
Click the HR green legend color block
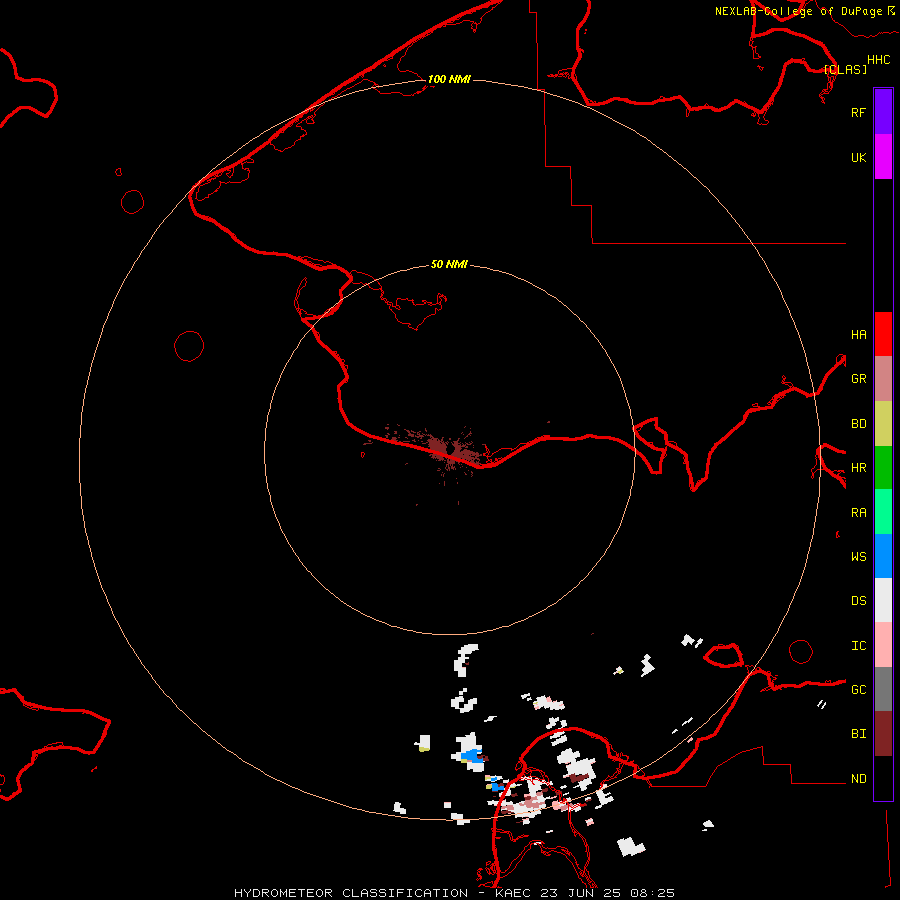[883, 467]
